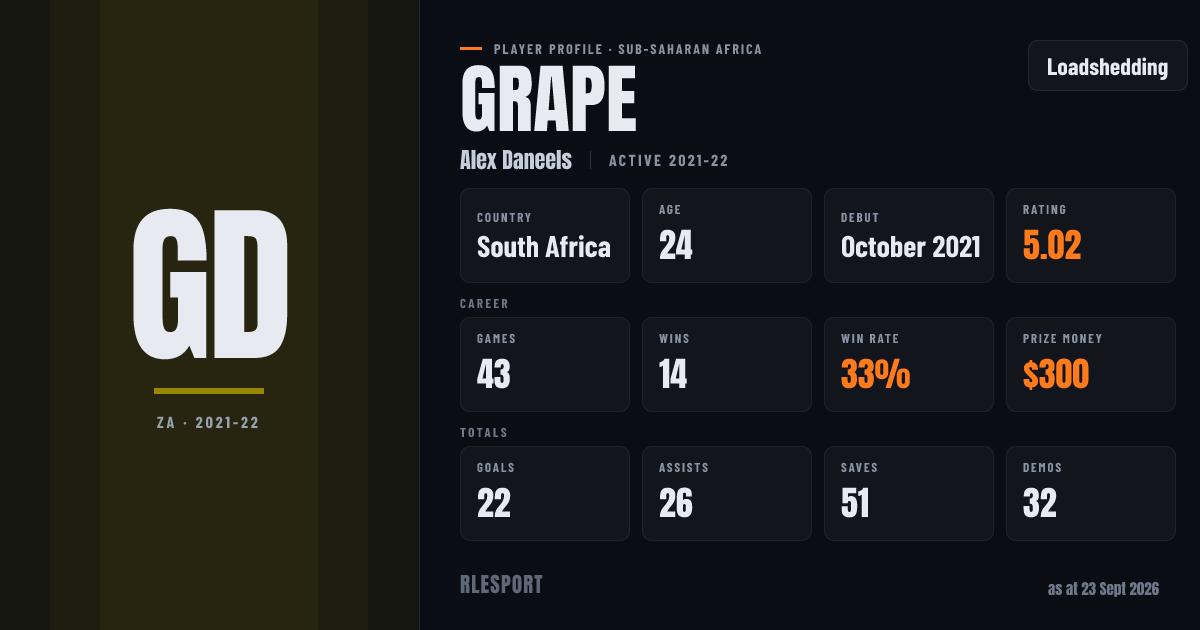Select the Age 24 card
Viewport: 1200px width, 630px height.
click(x=727, y=235)
